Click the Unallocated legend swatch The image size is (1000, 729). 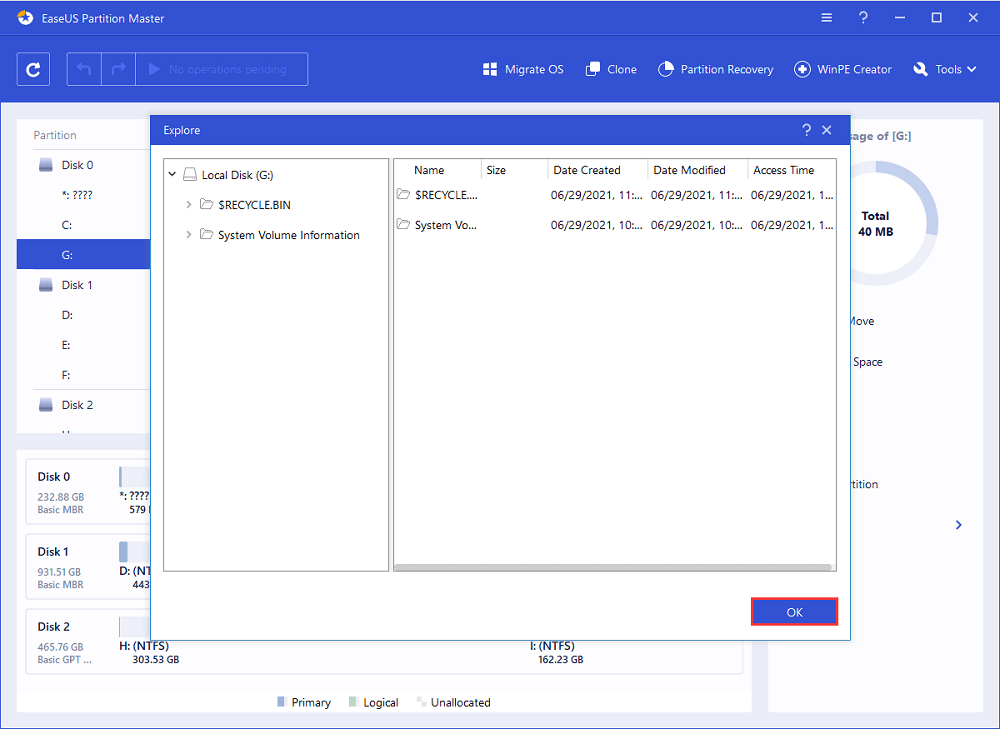[421, 702]
